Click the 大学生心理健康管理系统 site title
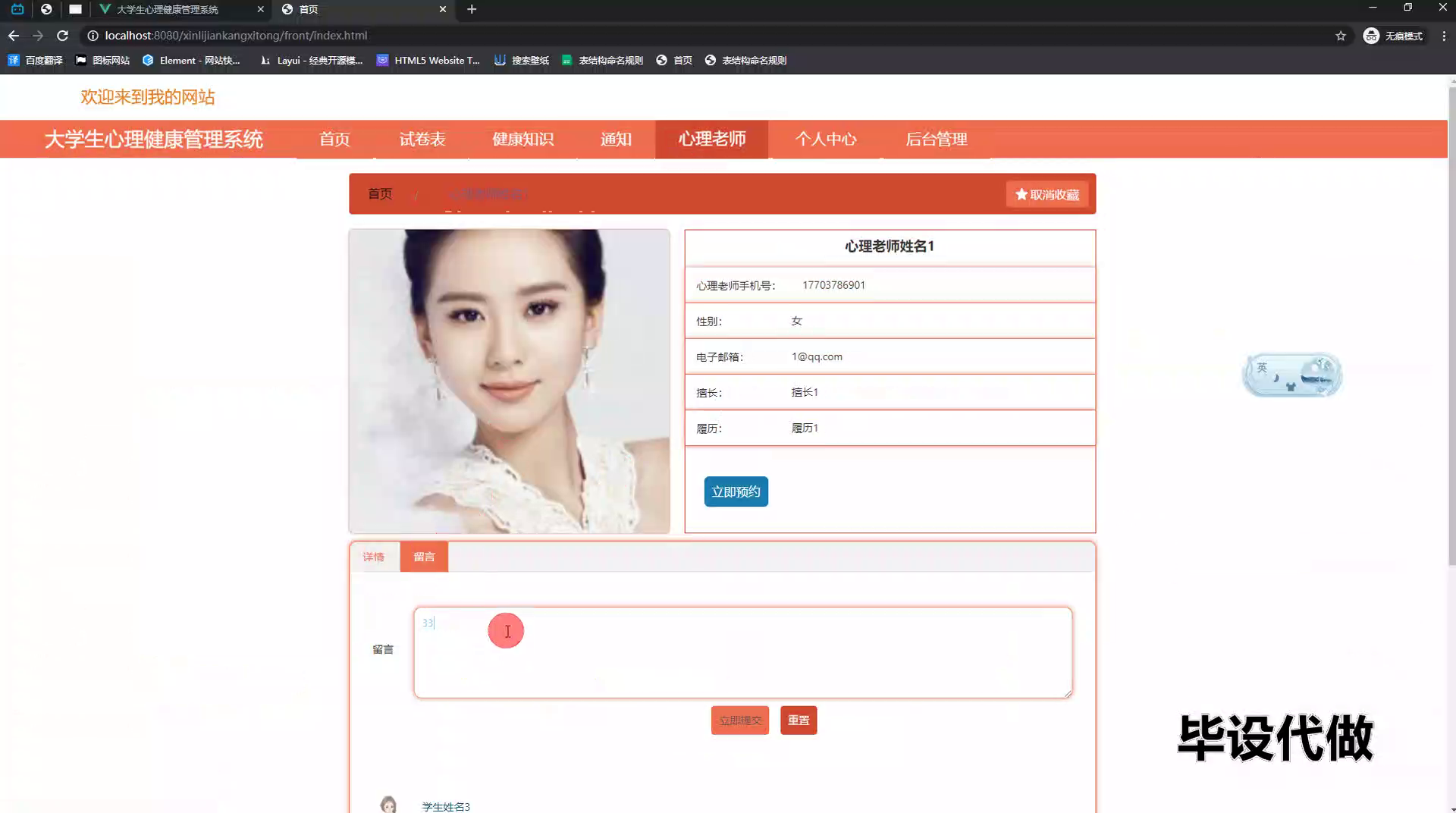 [x=154, y=140]
